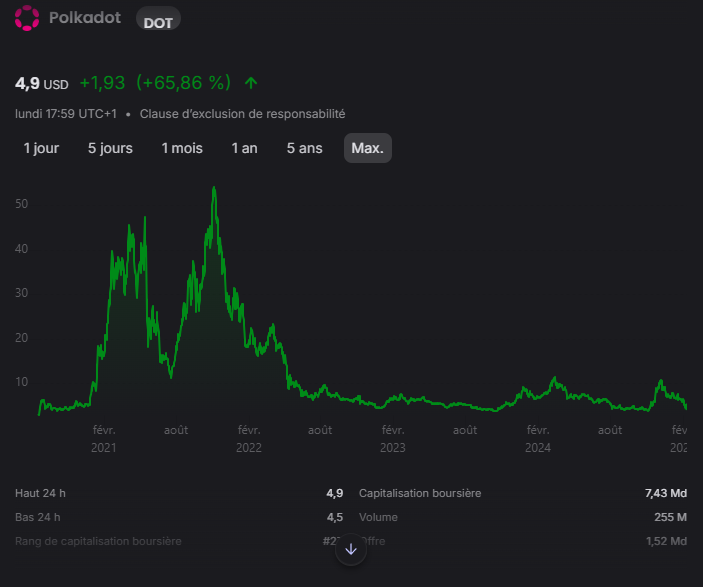Click the +1,93 price change value
The height and width of the screenshot is (587, 703).
click(x=102, y=83)
